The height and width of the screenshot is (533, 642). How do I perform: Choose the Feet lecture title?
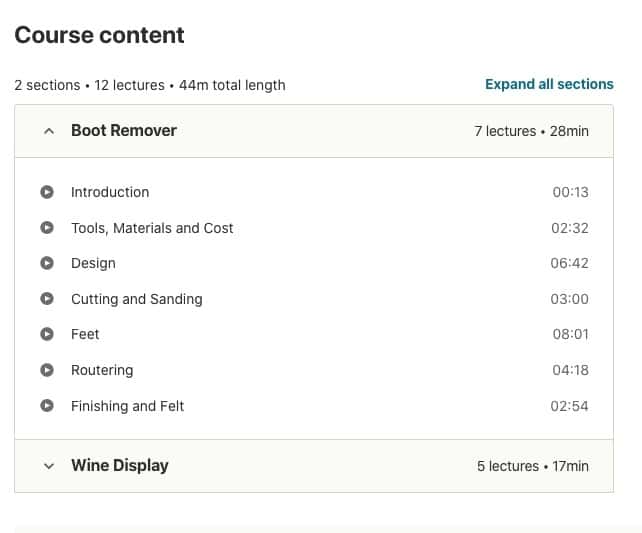(x=85, y=334)
